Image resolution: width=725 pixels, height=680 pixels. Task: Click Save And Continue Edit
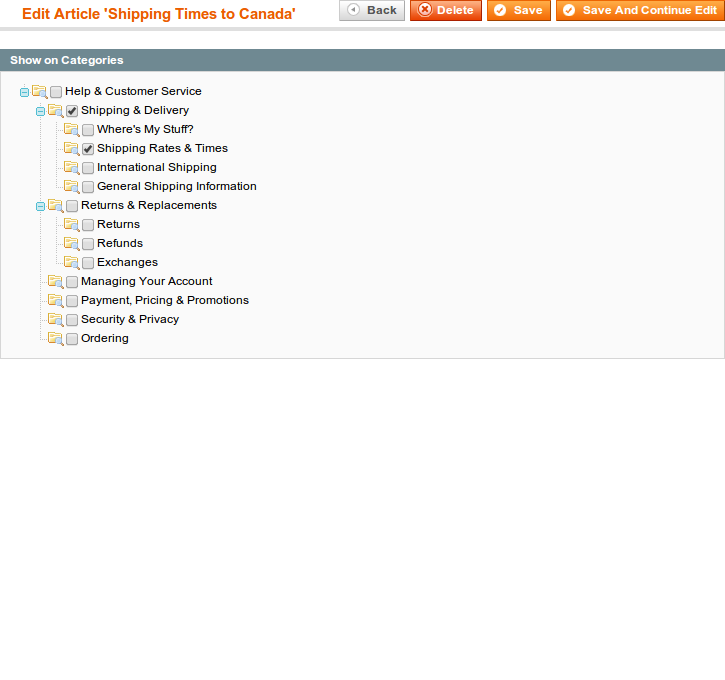pos(640,10)
